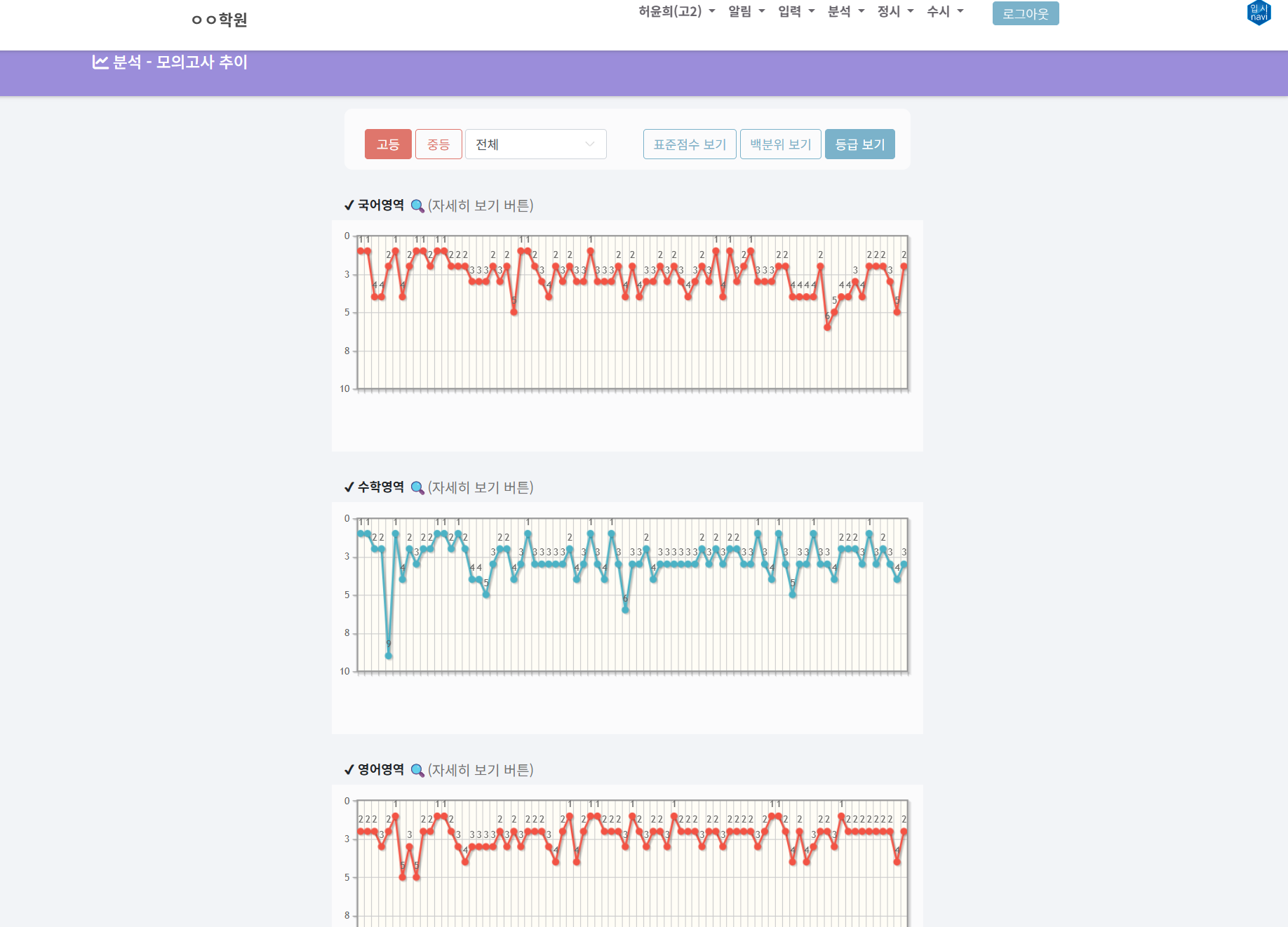This screenshot has height=927, width=1288.
Task: Click the ㅇㅇ학원 academy name
Action: pos(220,20)
